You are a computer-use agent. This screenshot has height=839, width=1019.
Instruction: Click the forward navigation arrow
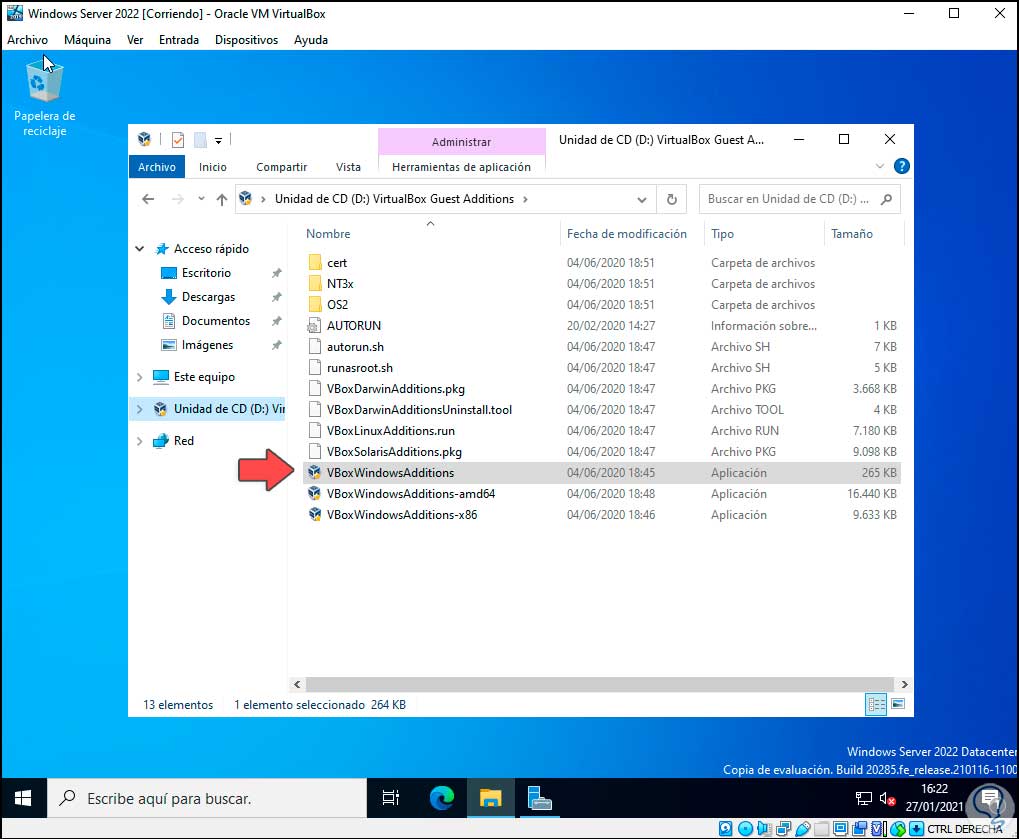177,199
